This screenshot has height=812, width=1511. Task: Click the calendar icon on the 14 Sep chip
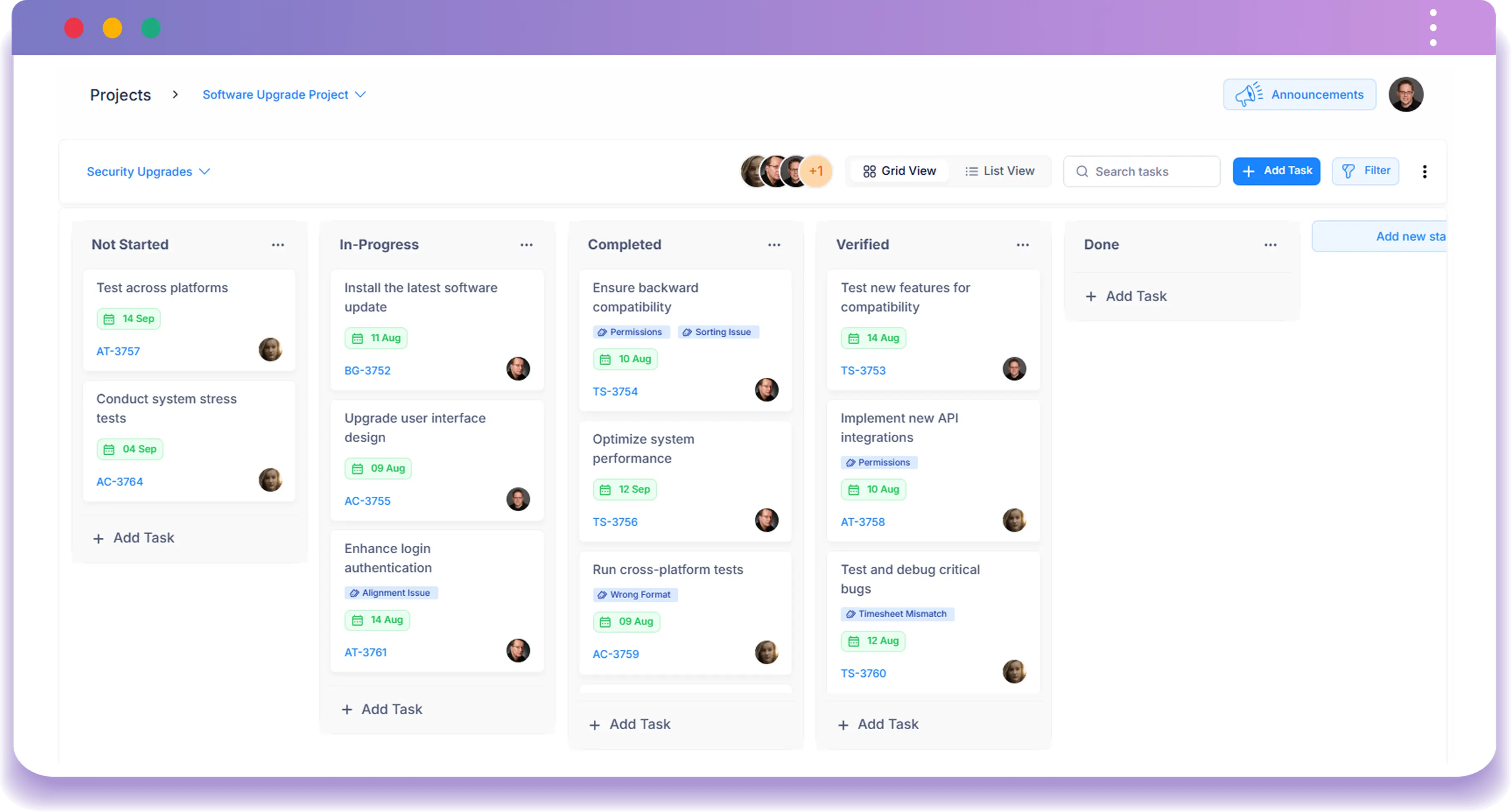pyautogui.click(x=109, y=319)
